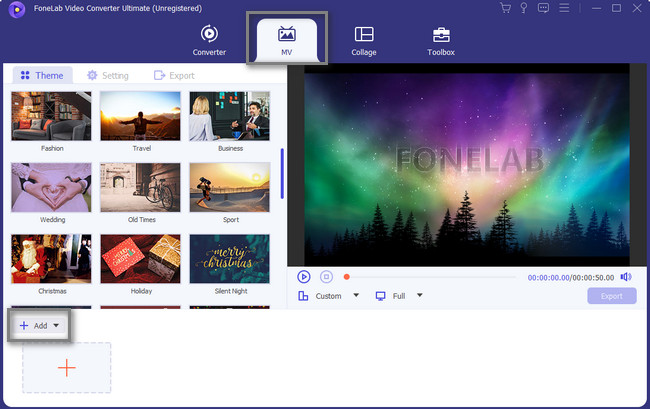The width and height of the screenshot is (650, 409).
Task: Click the FoneLab app logo
Action: tap(17, 9)
